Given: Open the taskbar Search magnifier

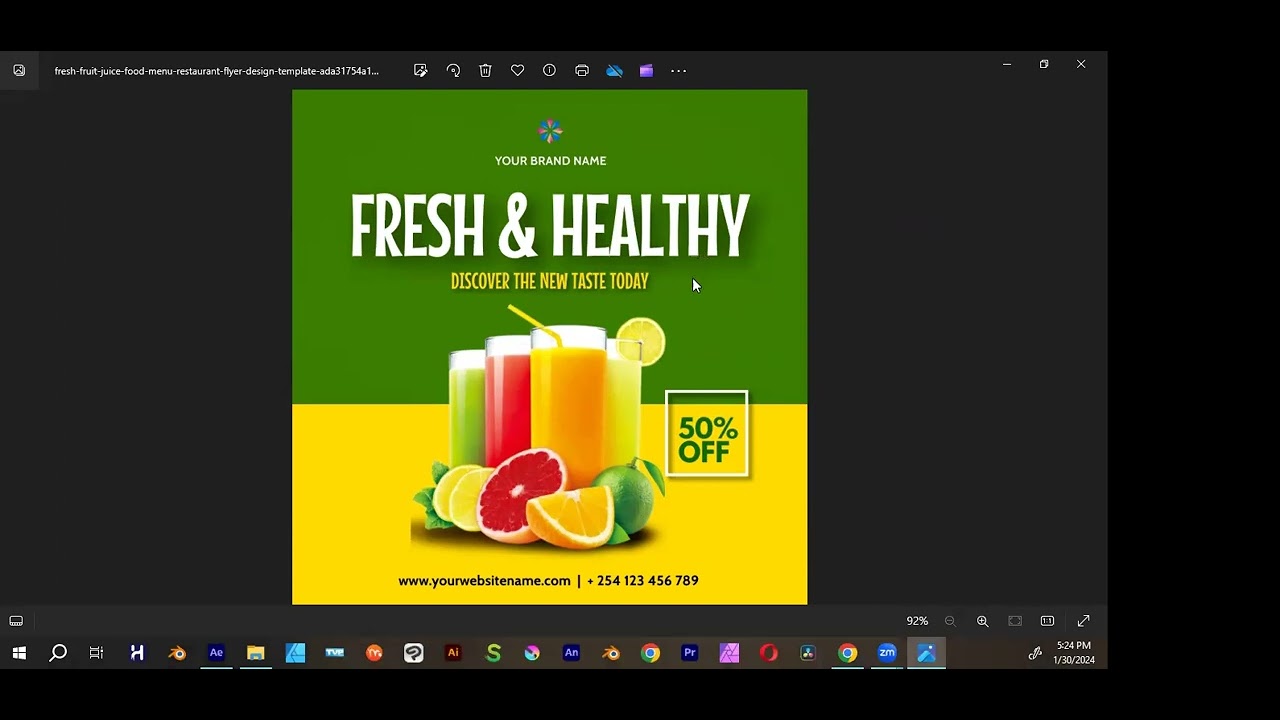Looking at the screenshot, I should pyautogui.click(x=58, y=653).
